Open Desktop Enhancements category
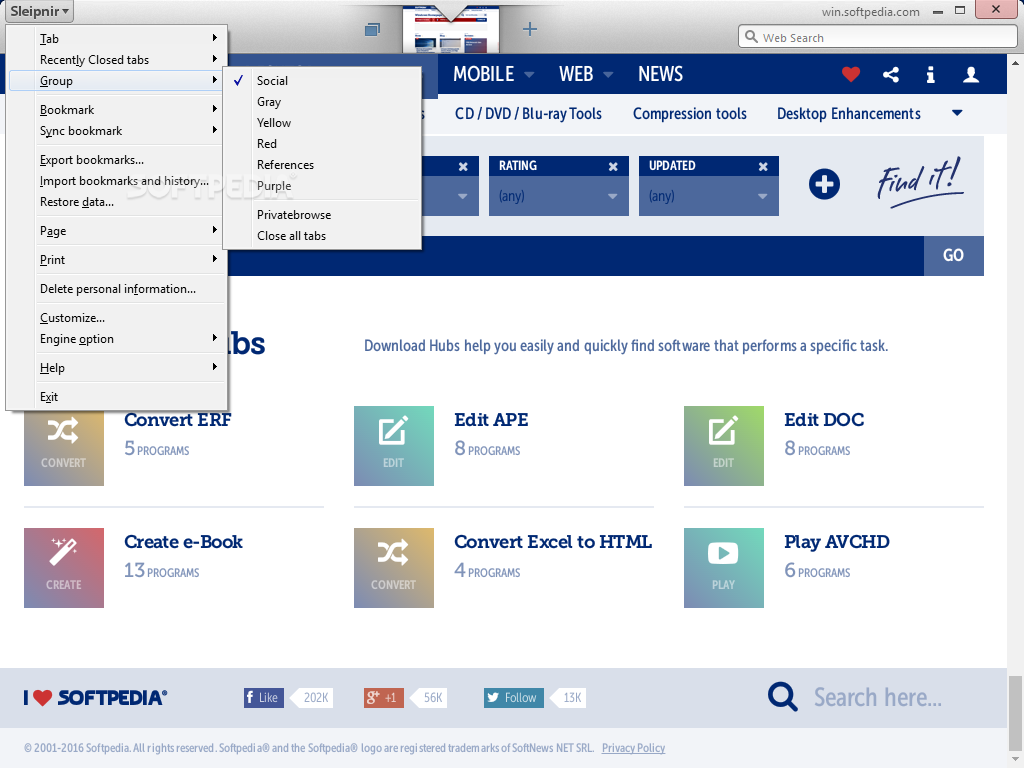 click(x=848, y=114)
